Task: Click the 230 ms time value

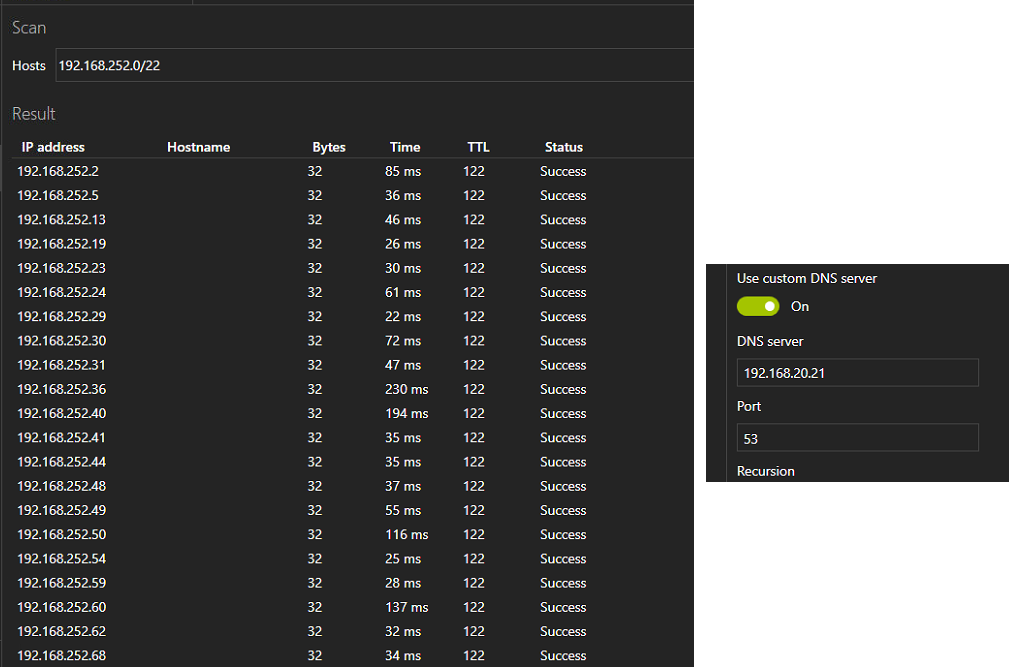Action: click(407, 389)
